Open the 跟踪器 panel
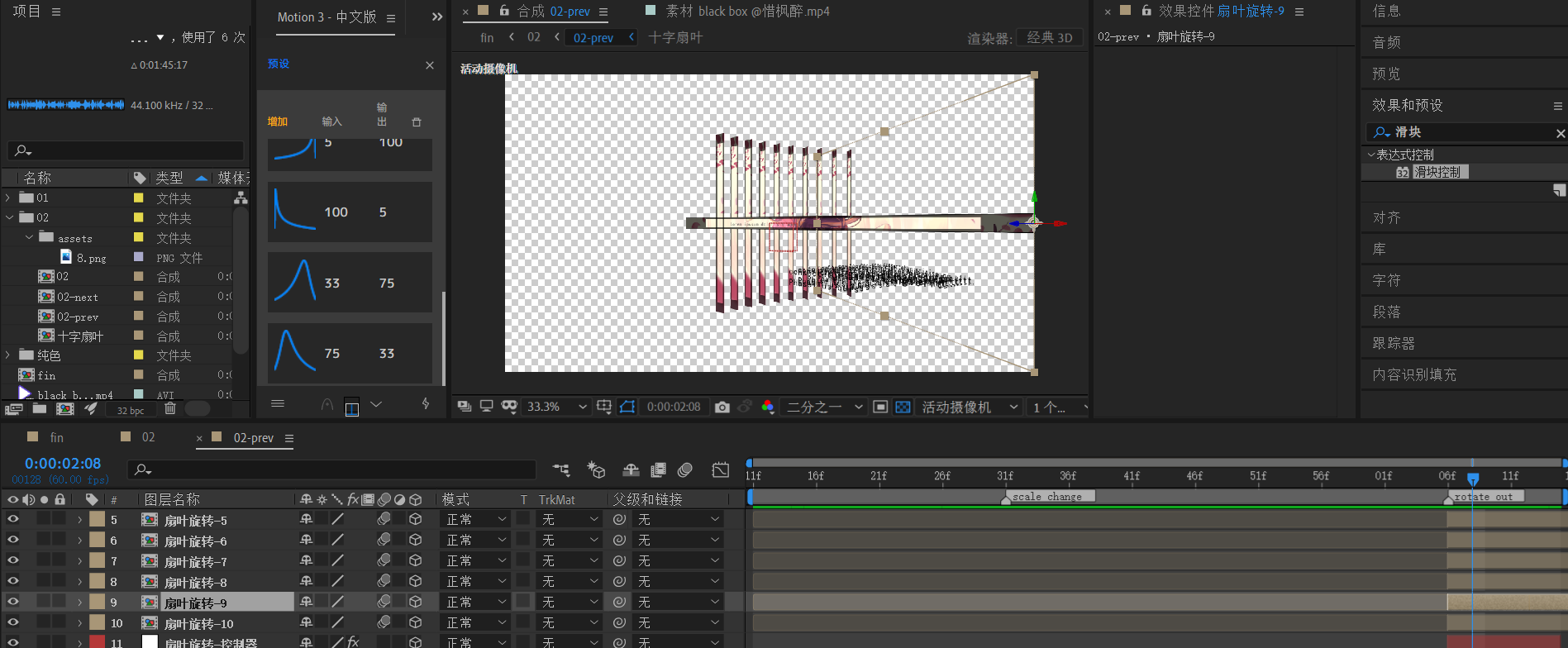Screen dimensions: 1568x648 coord(1394,343)
